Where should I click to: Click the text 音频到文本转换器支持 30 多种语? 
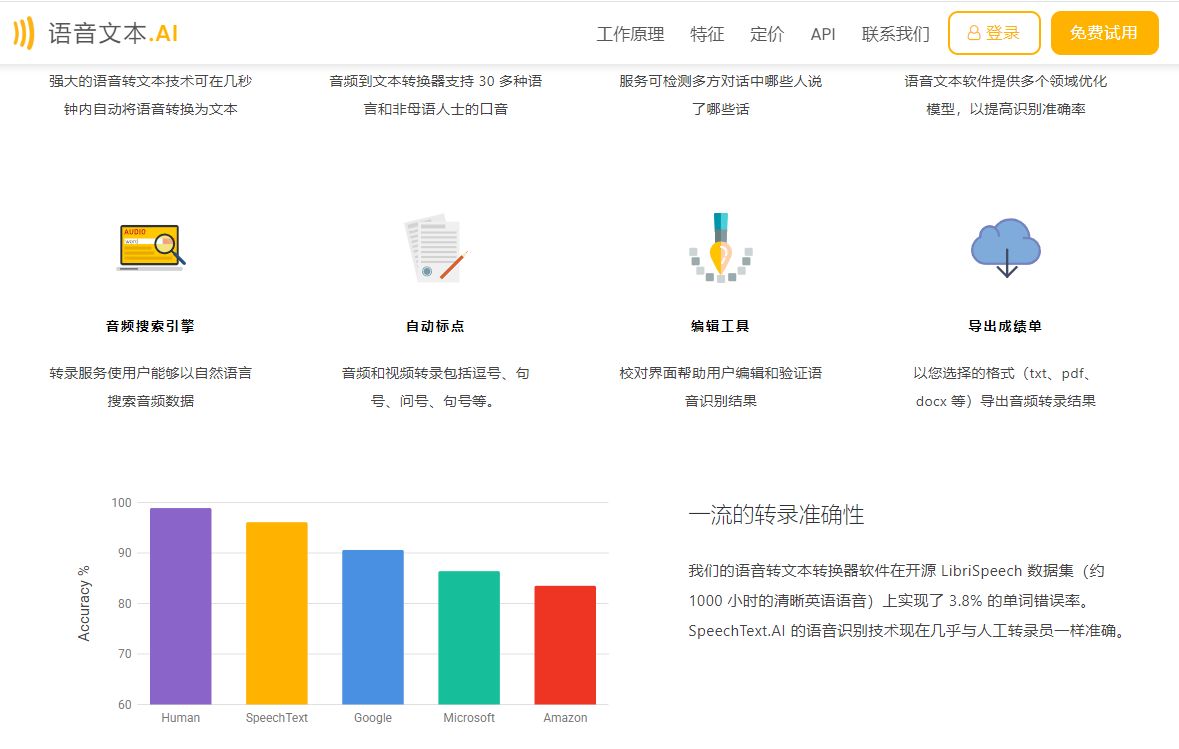pyautogui.click(x=435, y=80)
